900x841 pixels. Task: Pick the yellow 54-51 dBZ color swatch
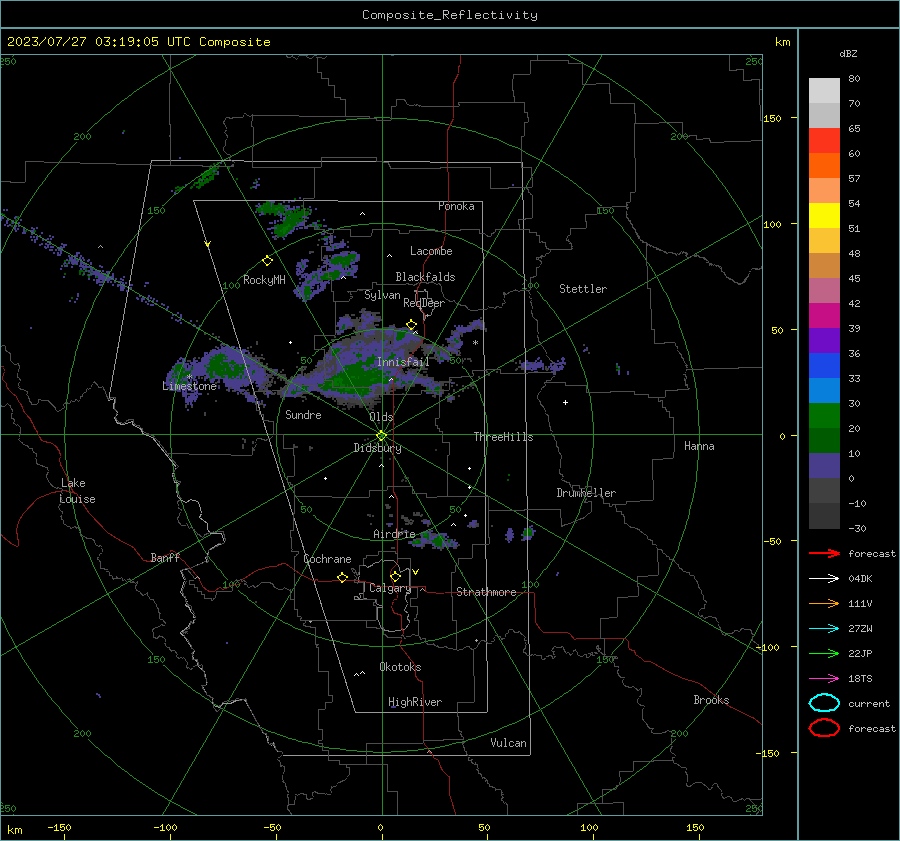[824, 216]
